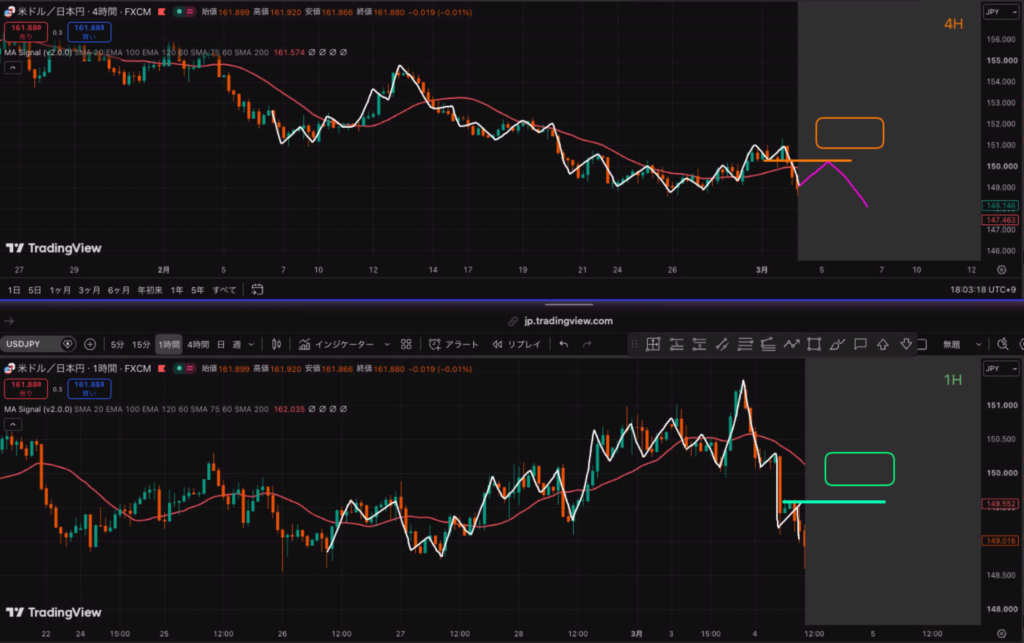Screen dimensions: 1024x643
Task: Click the browser forward arrow
Action: (x=9, y=321)
